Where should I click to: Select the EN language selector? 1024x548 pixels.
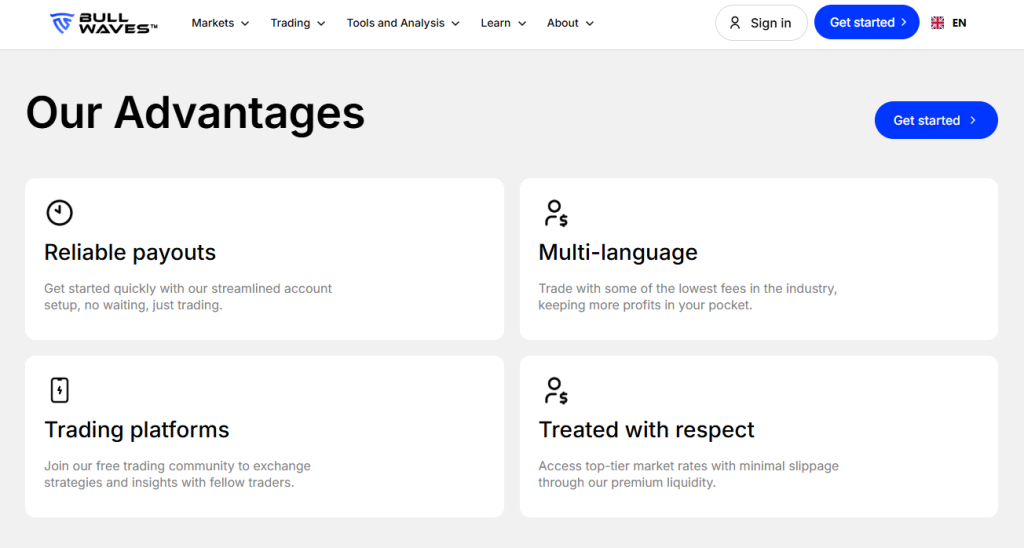pos(959,23)
